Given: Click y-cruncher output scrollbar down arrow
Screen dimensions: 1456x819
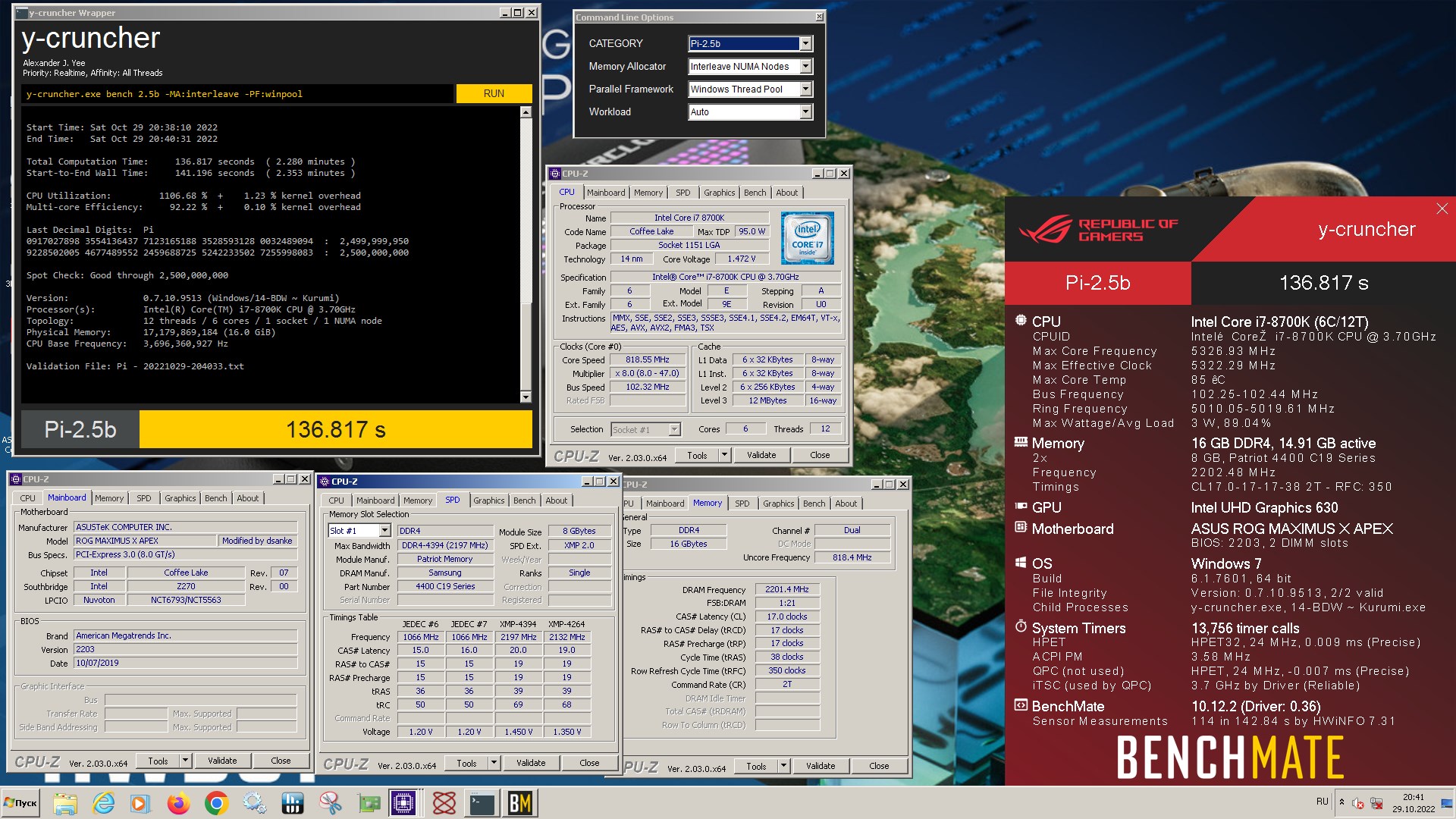Looking at the screenshot, I should click(526, 397).
